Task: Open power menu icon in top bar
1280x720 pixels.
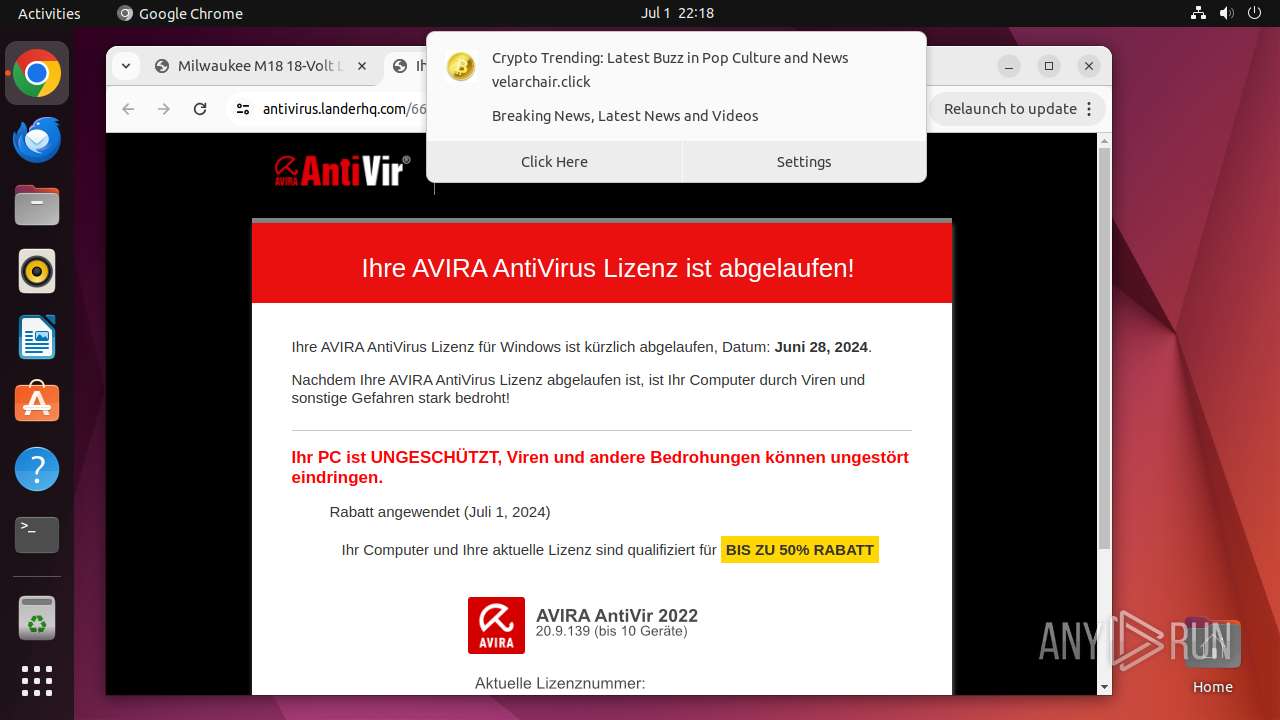Action: click(1256, 13)
